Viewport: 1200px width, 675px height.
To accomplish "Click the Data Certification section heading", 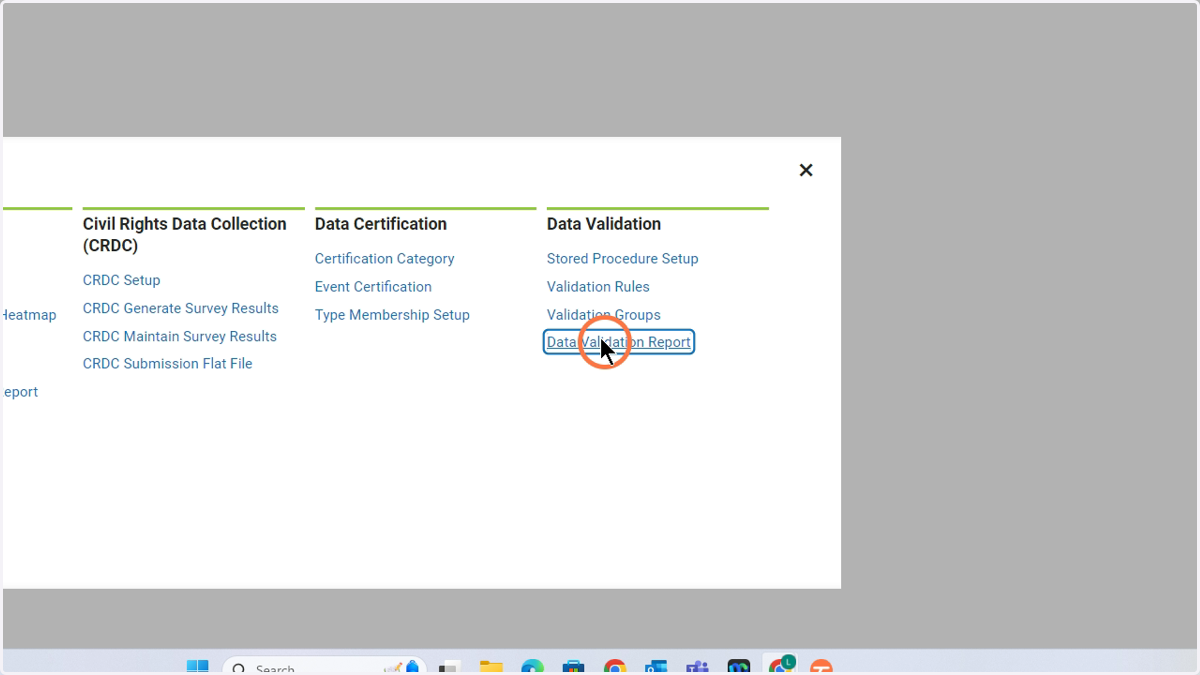I will click(x=381, y=224).
